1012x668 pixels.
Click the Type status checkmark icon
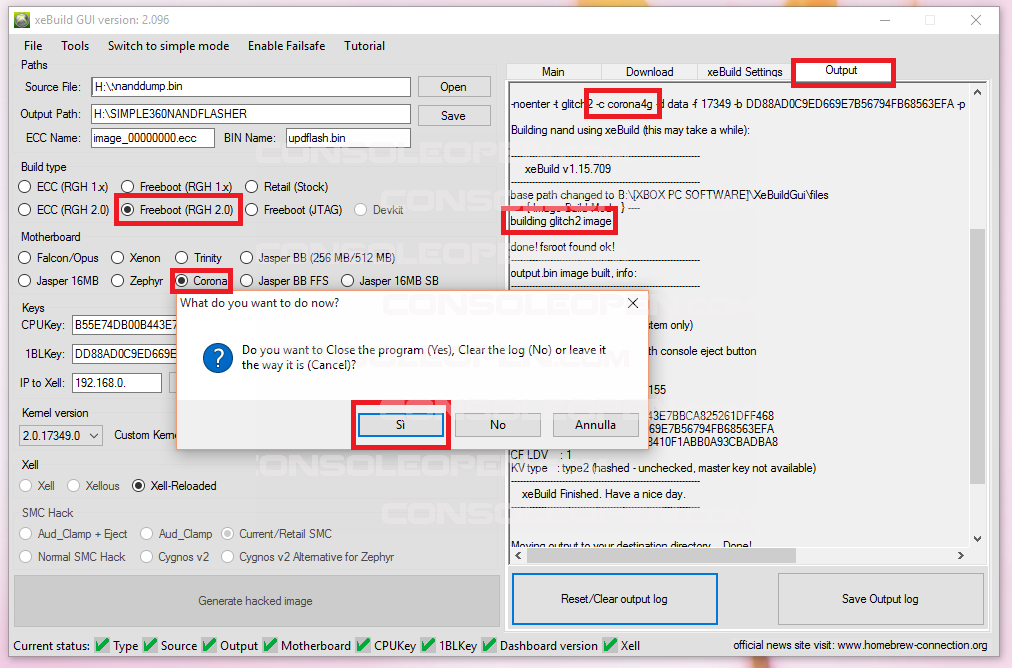pos(102,645)
